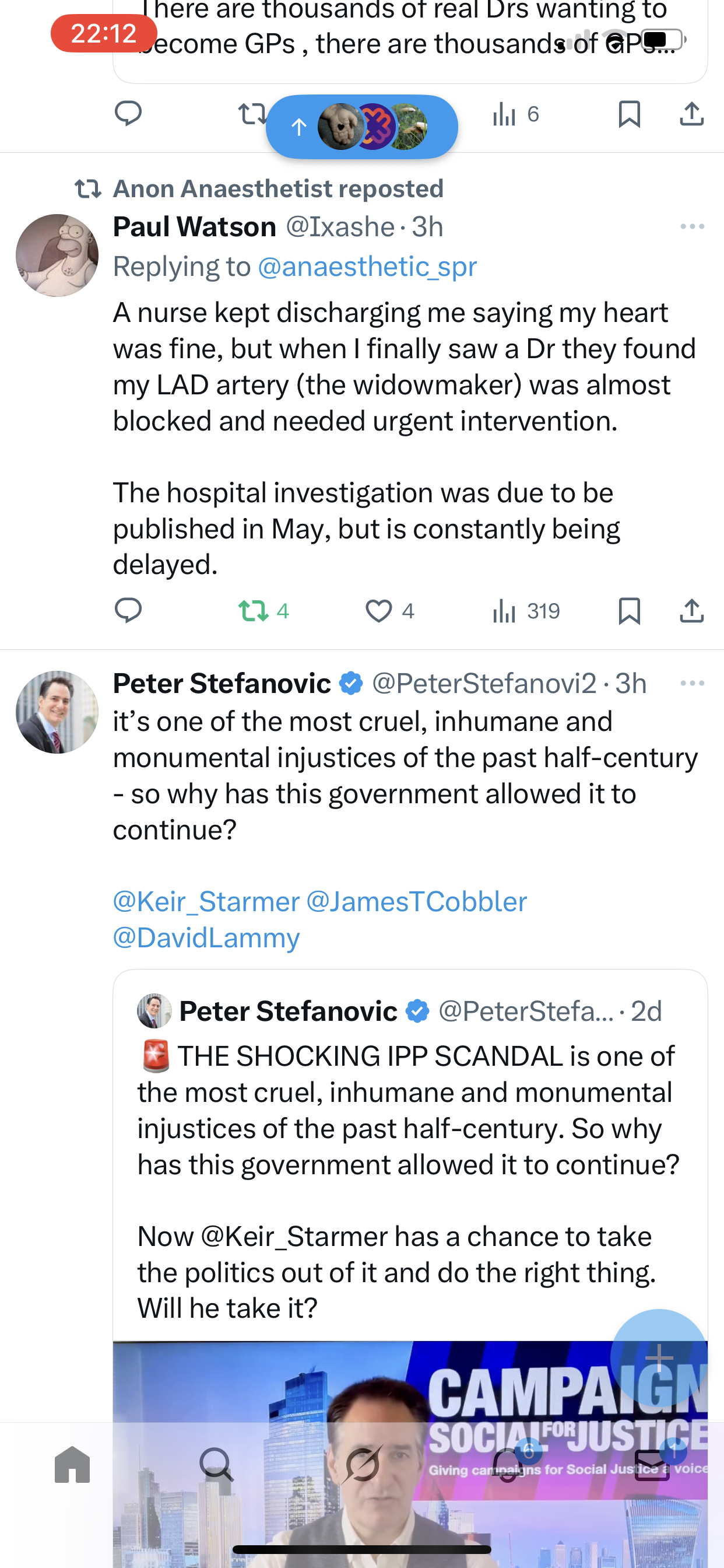Go to Home tab
Image resolution: width=724 pixels, height=1568 pixels.
coord(72,1465)
